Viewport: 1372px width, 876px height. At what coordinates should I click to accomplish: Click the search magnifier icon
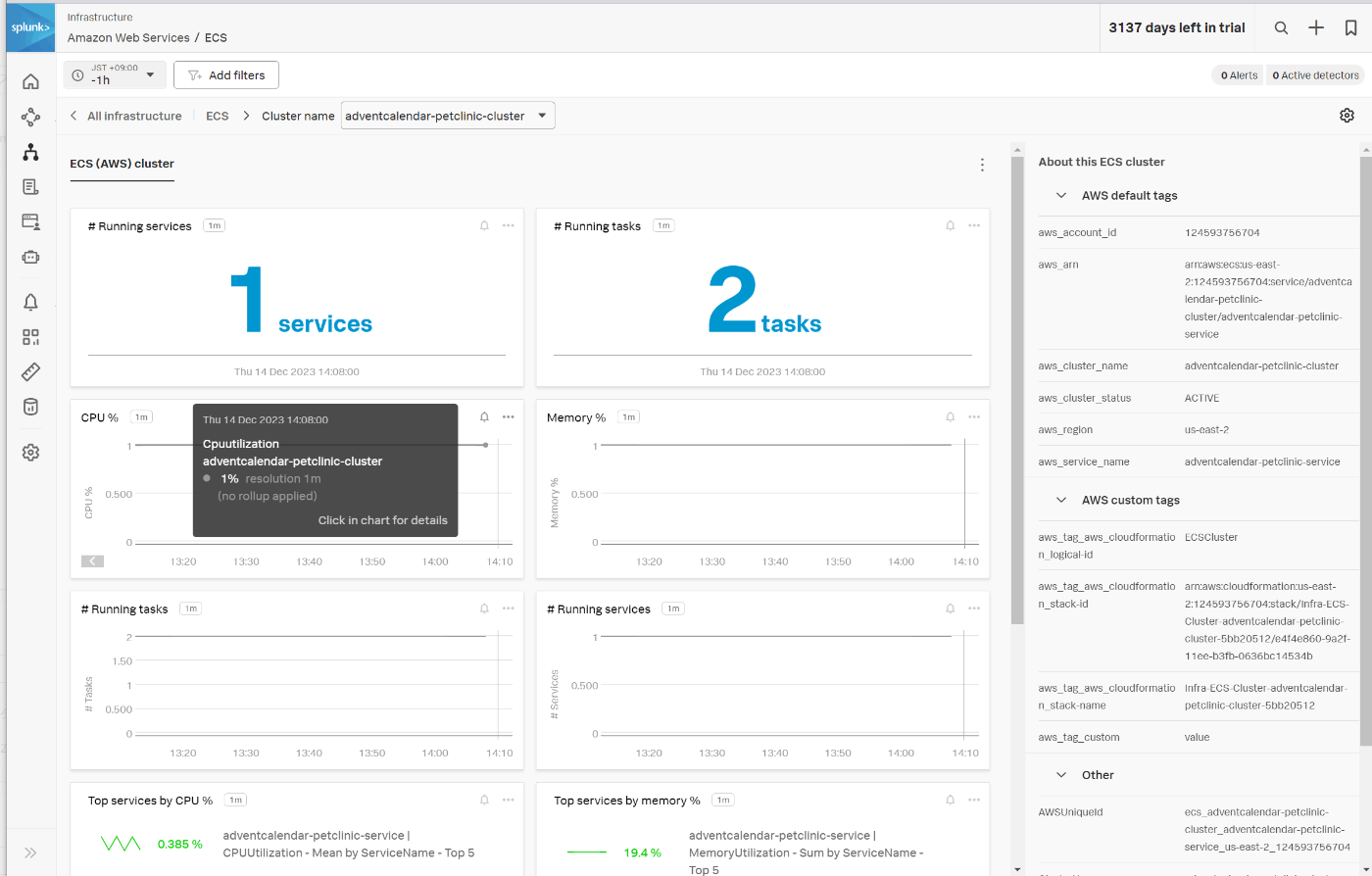[1281, 27]
